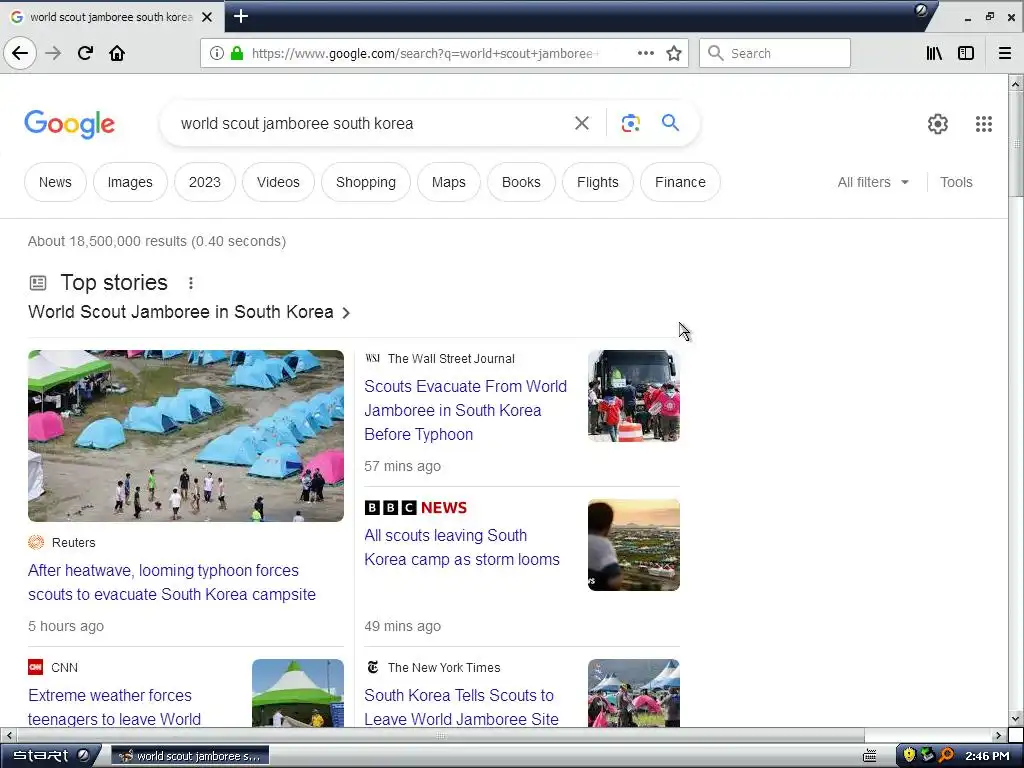Screen dimensions: 1024x768
Task: Click the Google logo
Action: [x=69, y=124]
